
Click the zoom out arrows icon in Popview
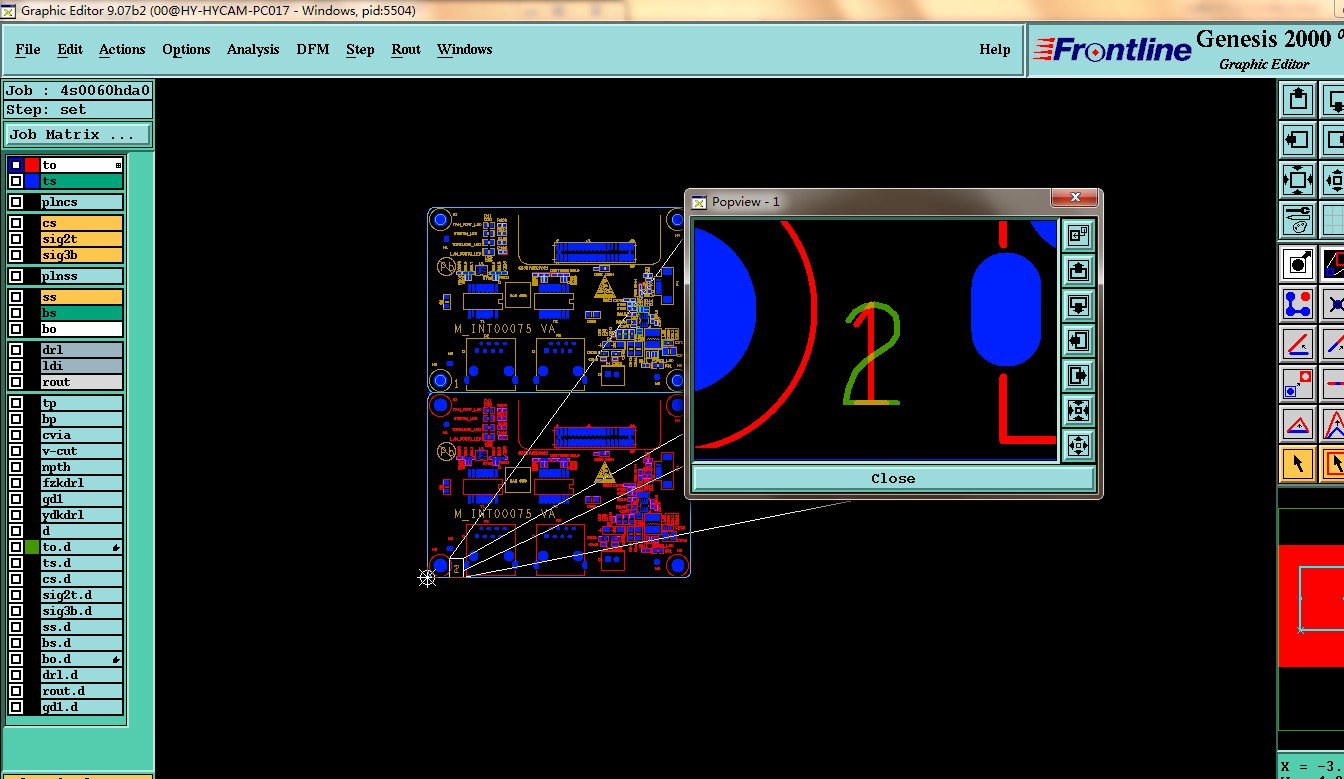(x=1078, y=445)
